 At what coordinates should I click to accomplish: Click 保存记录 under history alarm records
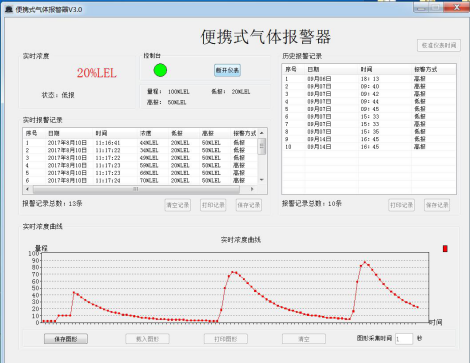[437, 205]
